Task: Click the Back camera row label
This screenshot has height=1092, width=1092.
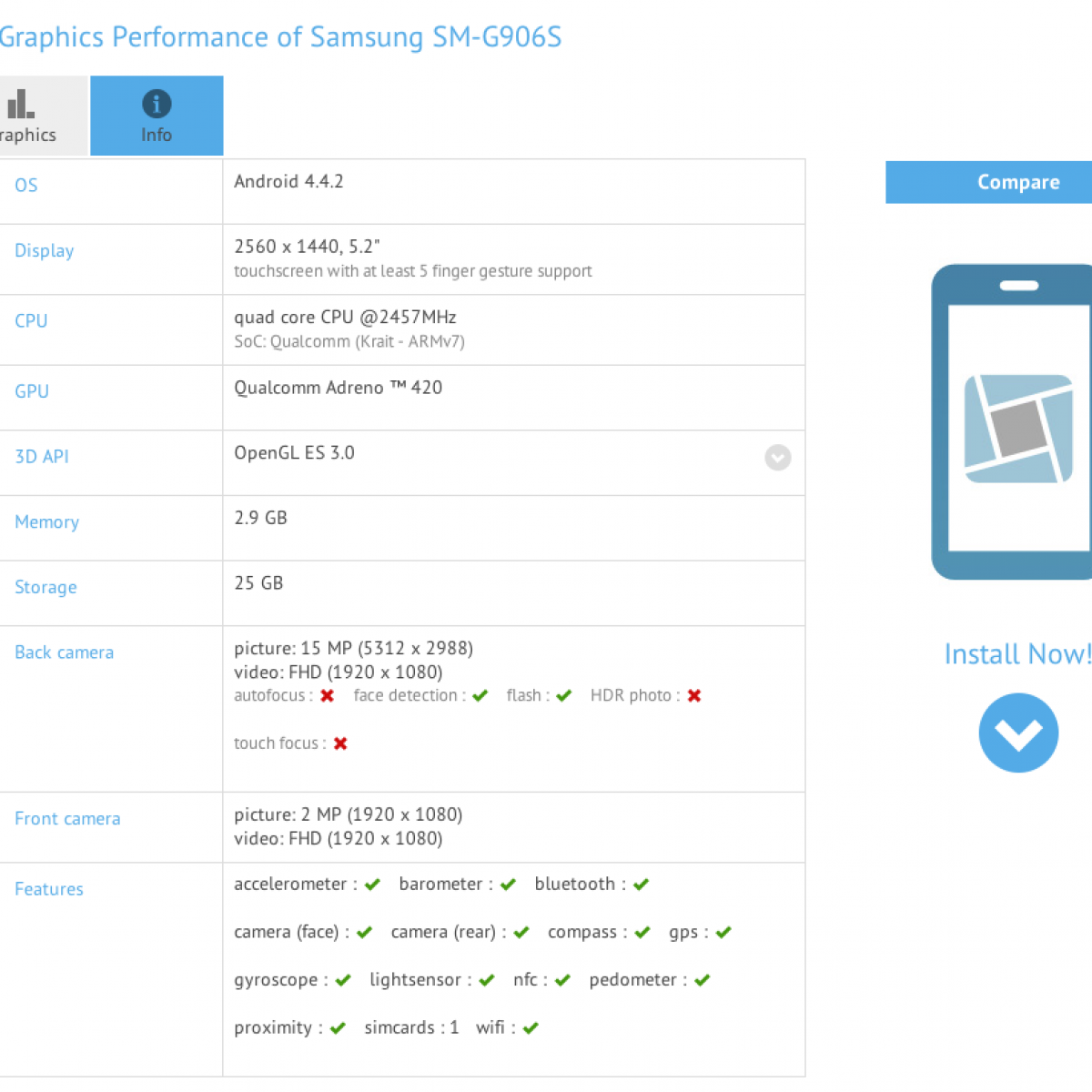Action: [64, 652]
